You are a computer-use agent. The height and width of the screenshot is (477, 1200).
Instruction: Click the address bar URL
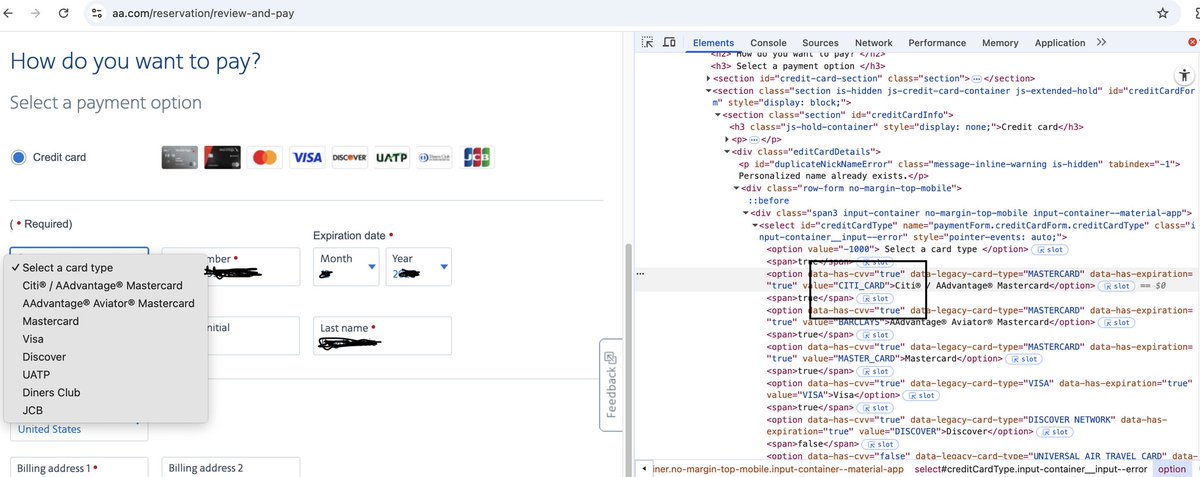point(203,14)
